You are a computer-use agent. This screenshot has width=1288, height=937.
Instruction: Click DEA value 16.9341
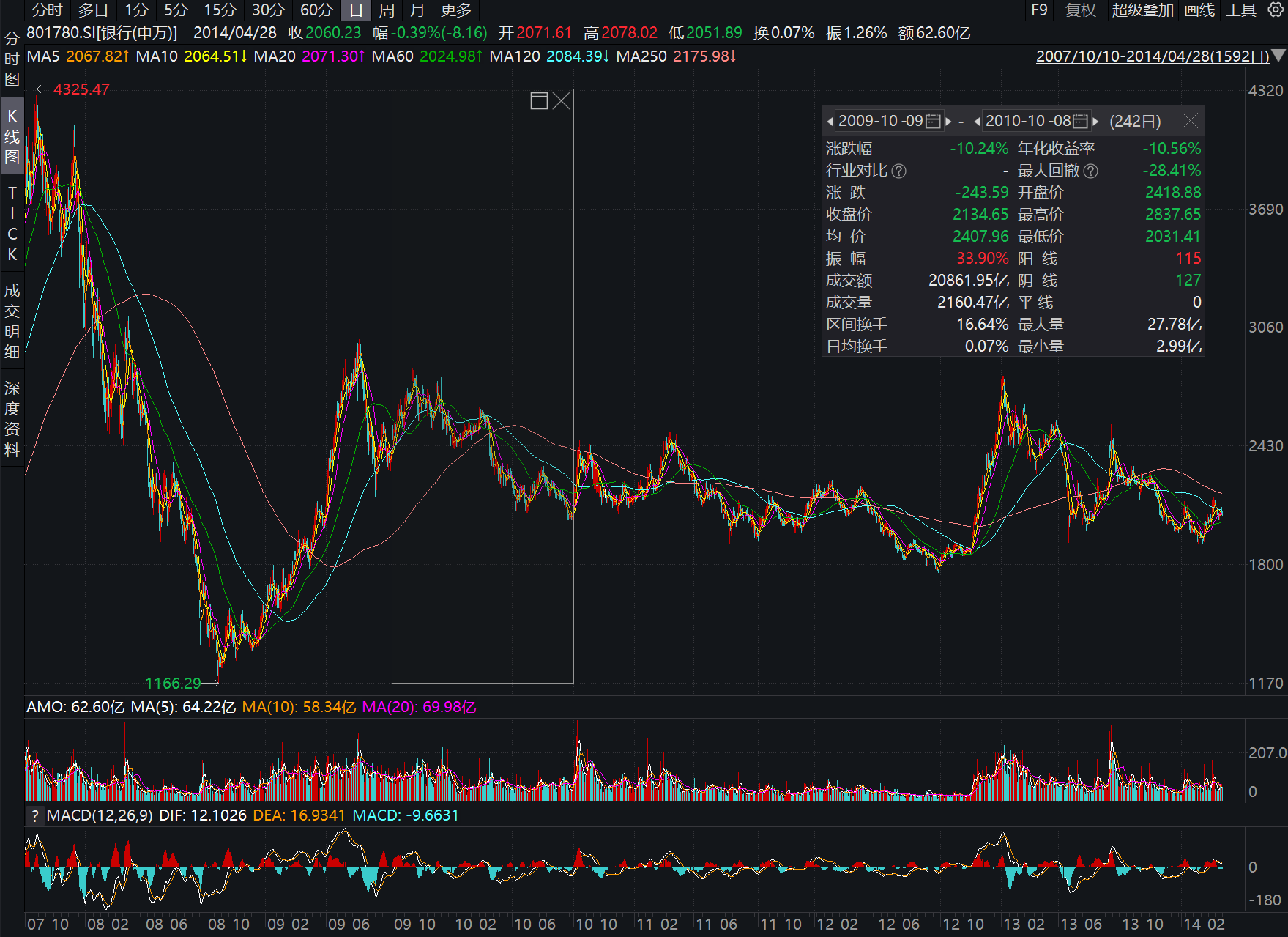pos(318,815)
